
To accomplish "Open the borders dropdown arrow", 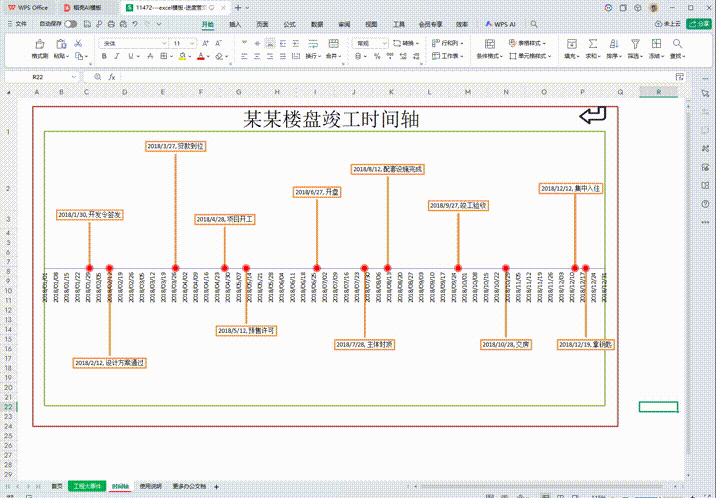I will (171, 57).
